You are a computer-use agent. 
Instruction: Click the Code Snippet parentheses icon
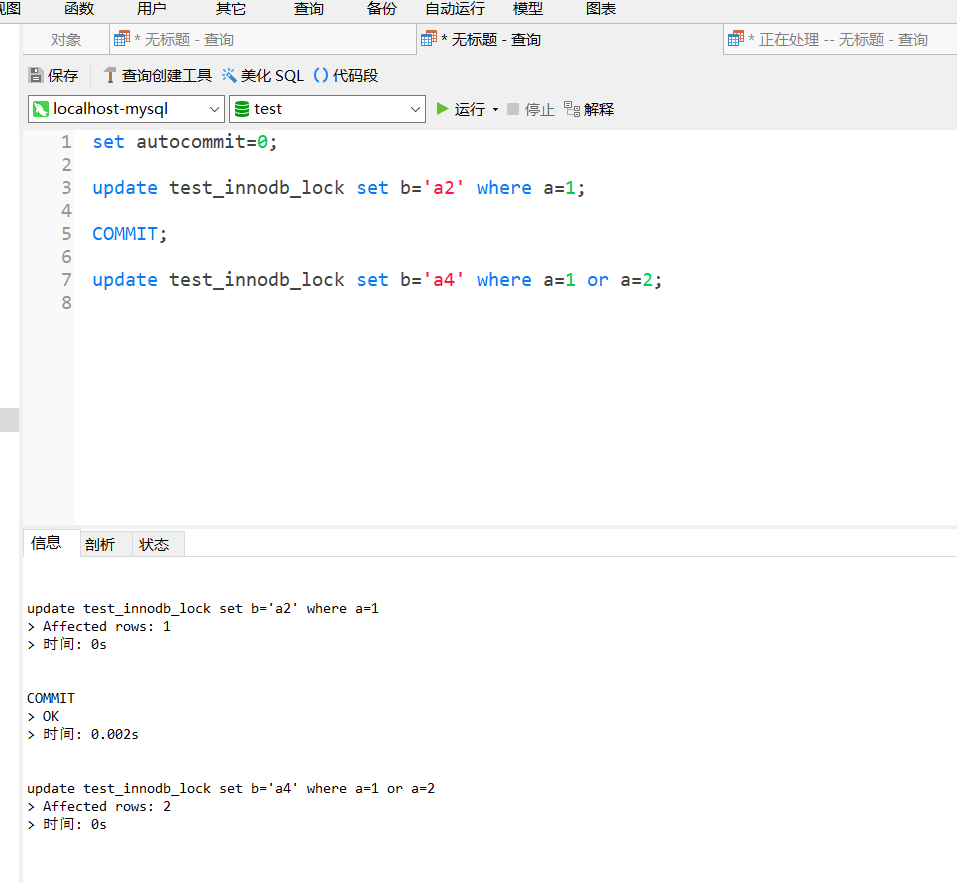(x=320, y=75)
